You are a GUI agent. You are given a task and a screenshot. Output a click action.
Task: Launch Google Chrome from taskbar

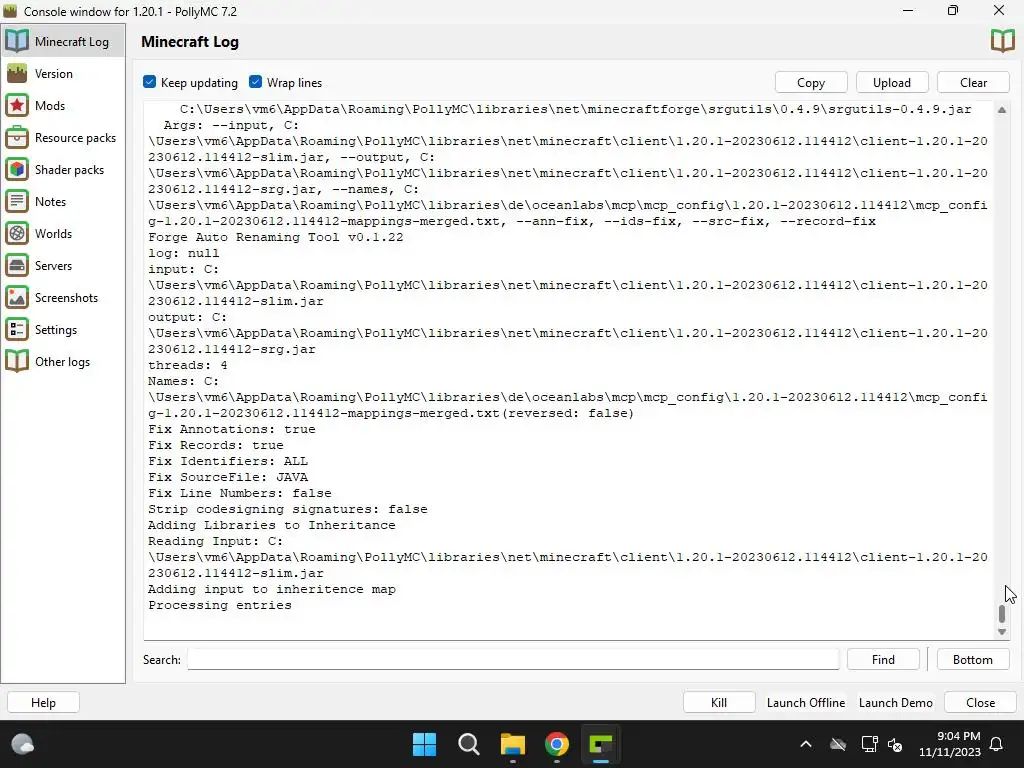coord(557,744)
